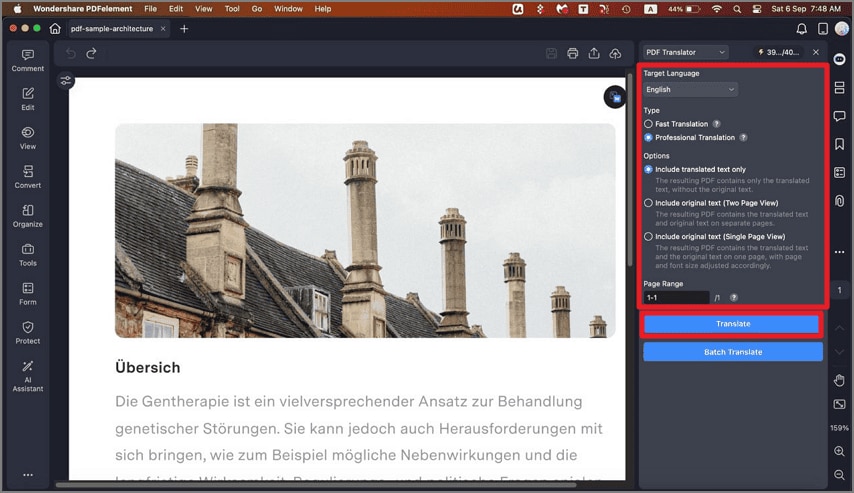
Task: Click the horizontal scrollbar below document
Action: 316,484
